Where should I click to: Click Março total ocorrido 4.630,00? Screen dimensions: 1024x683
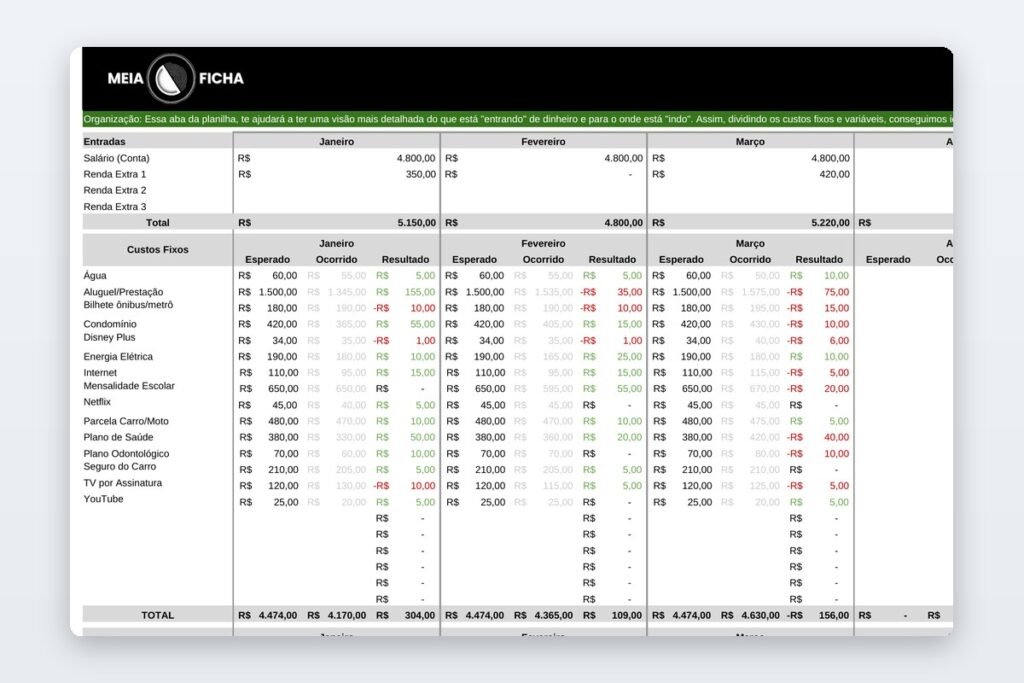760,615
